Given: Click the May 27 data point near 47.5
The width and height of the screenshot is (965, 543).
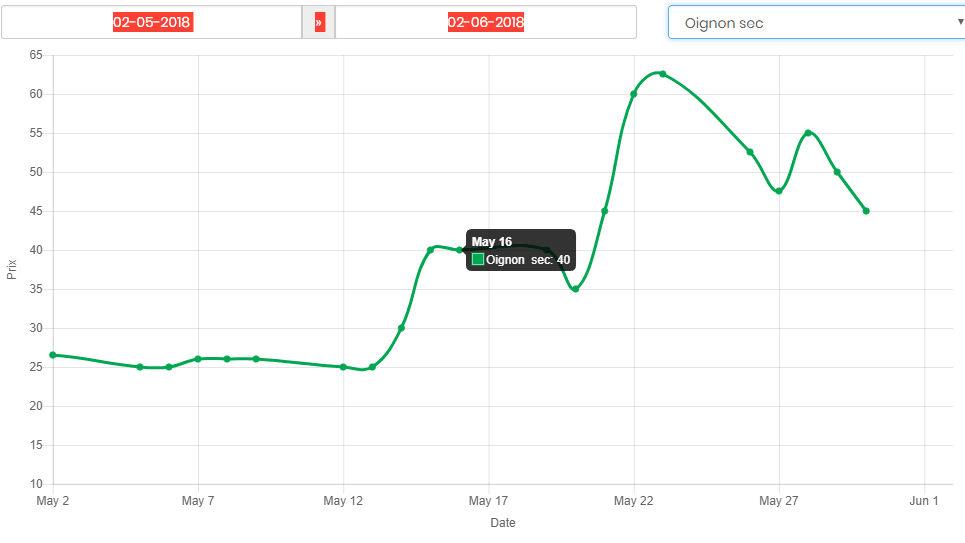Looking at the screenshot, I should (x=779, y=191).
